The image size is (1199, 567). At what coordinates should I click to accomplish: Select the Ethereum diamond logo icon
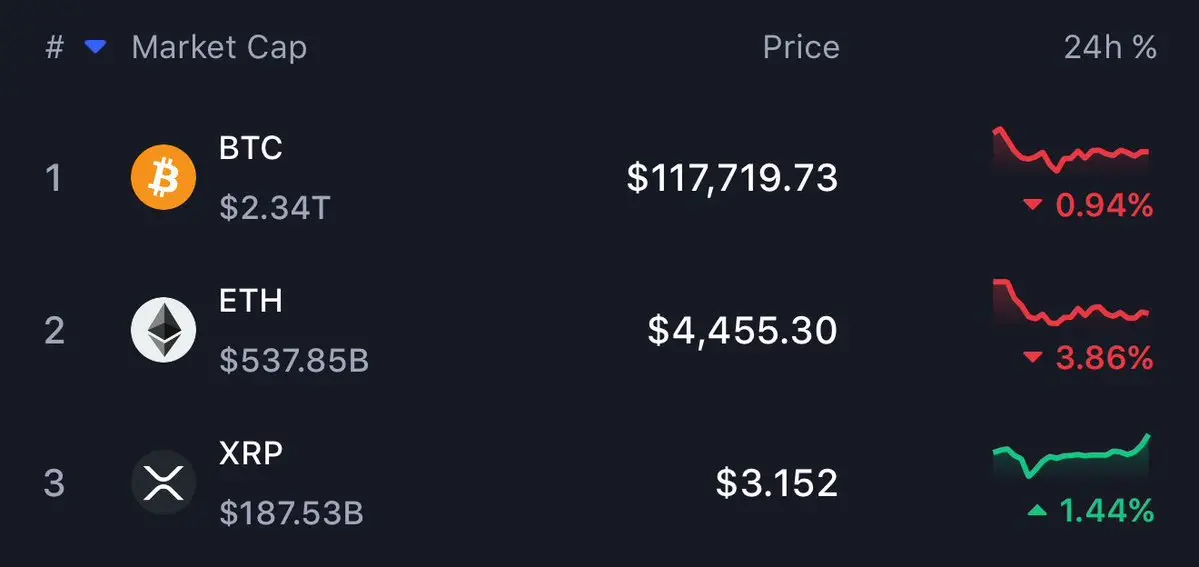pos(164,330)
